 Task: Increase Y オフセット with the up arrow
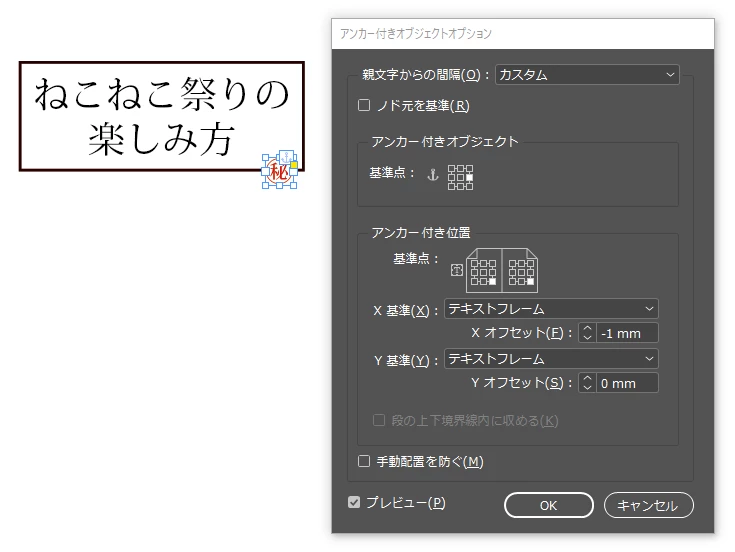point(587,379)
